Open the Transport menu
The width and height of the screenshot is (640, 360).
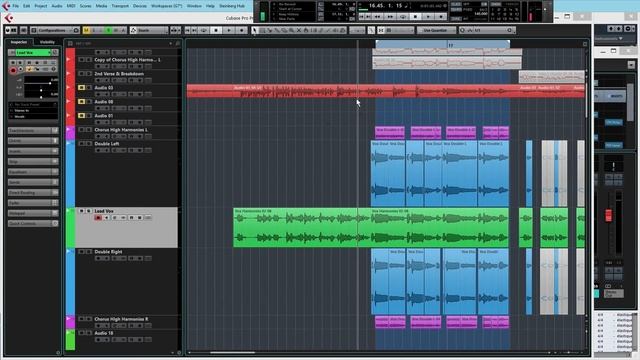point(120,6)
